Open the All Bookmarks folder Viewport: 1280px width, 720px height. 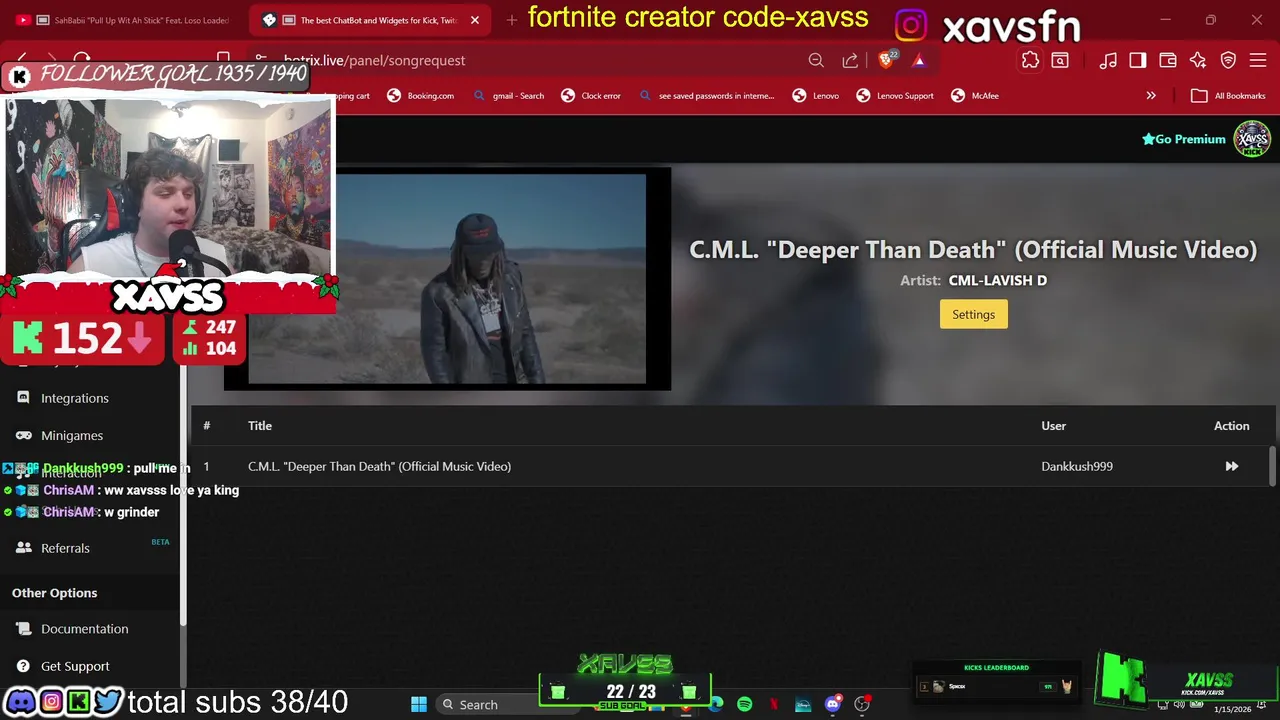pyautogui.click(x=1228, y=96)
